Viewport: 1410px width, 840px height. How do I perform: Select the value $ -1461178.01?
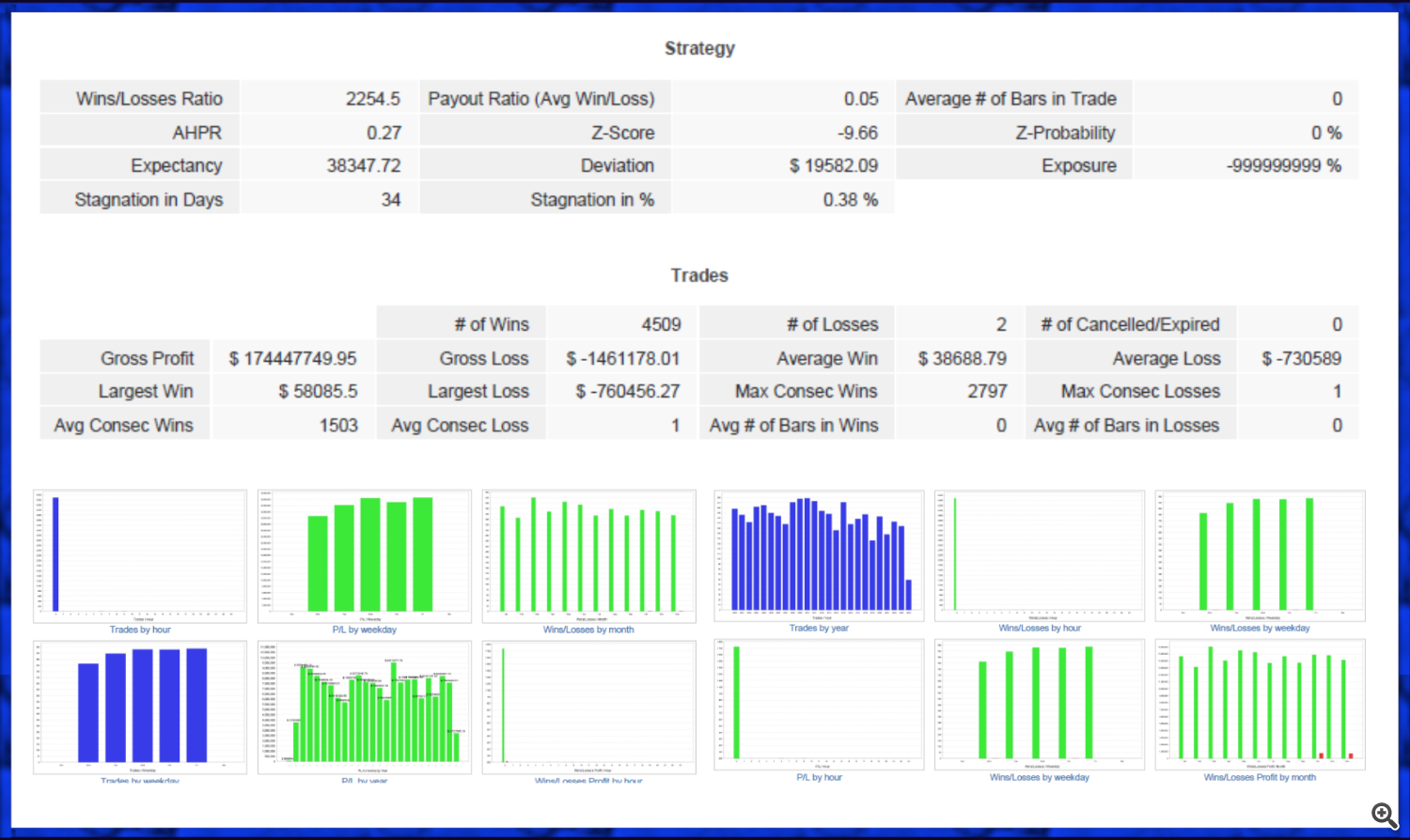tap(623, 358)
